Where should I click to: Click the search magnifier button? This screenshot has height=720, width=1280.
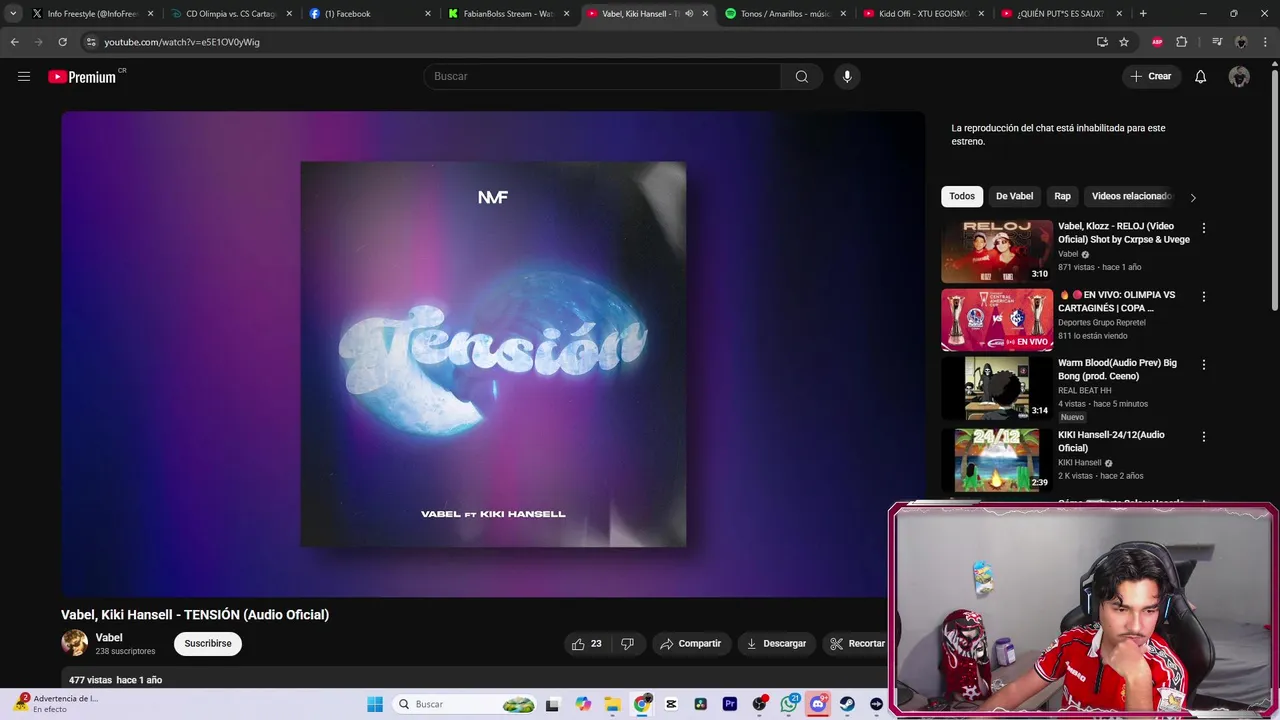pos(802,77)
